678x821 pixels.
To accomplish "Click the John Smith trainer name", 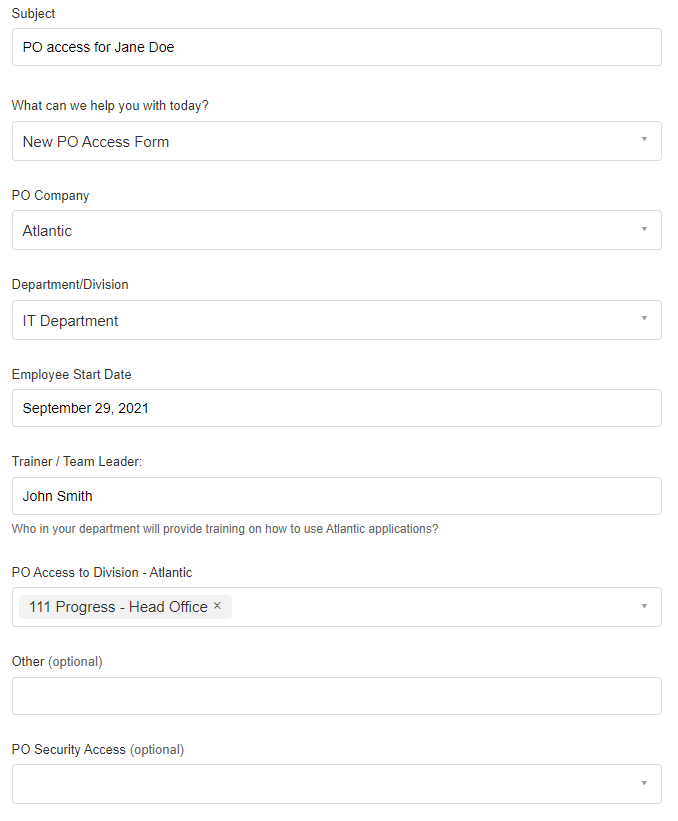I will coord(57,496).
